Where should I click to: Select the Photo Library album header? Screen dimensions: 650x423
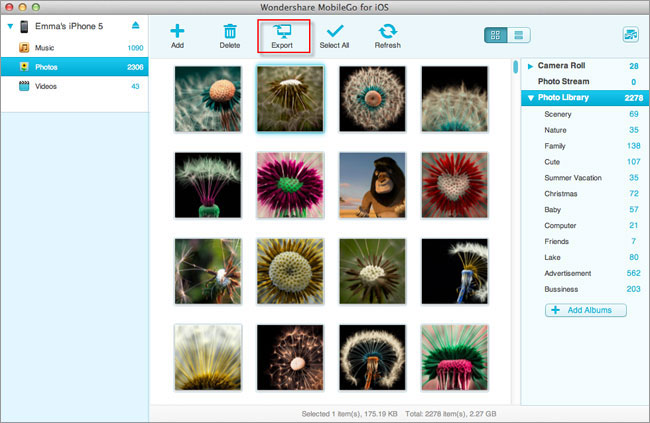click(x=585, y=98)
